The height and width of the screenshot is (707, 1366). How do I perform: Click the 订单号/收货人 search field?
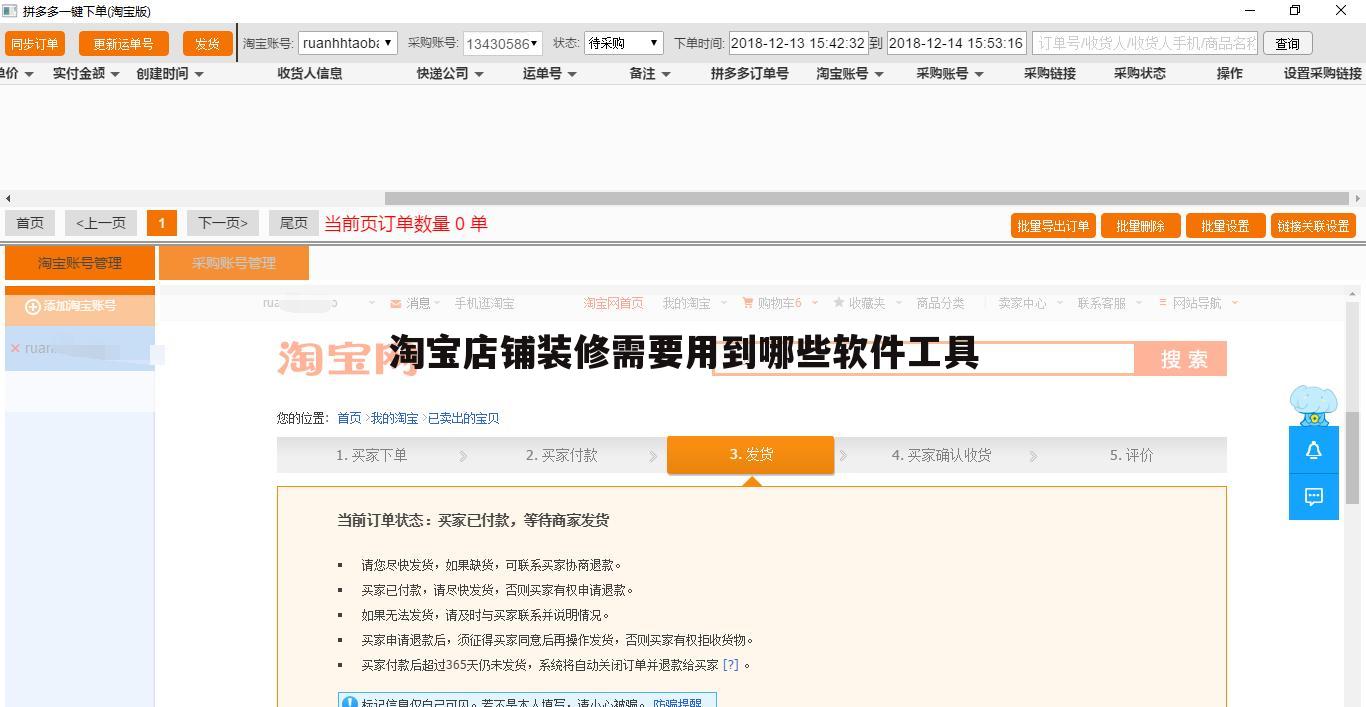pyautogui.click(x=1145, y=43)
